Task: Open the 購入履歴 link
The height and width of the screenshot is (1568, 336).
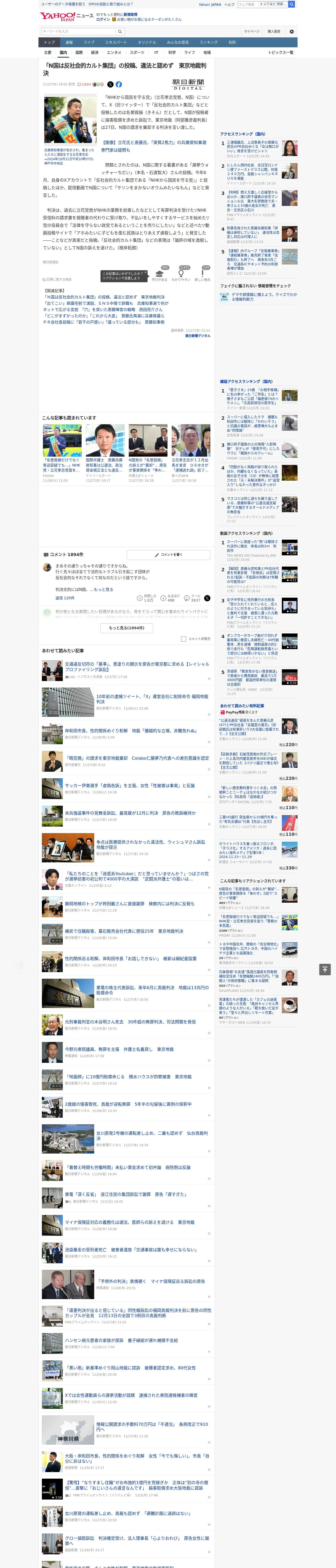Action: 274,31
